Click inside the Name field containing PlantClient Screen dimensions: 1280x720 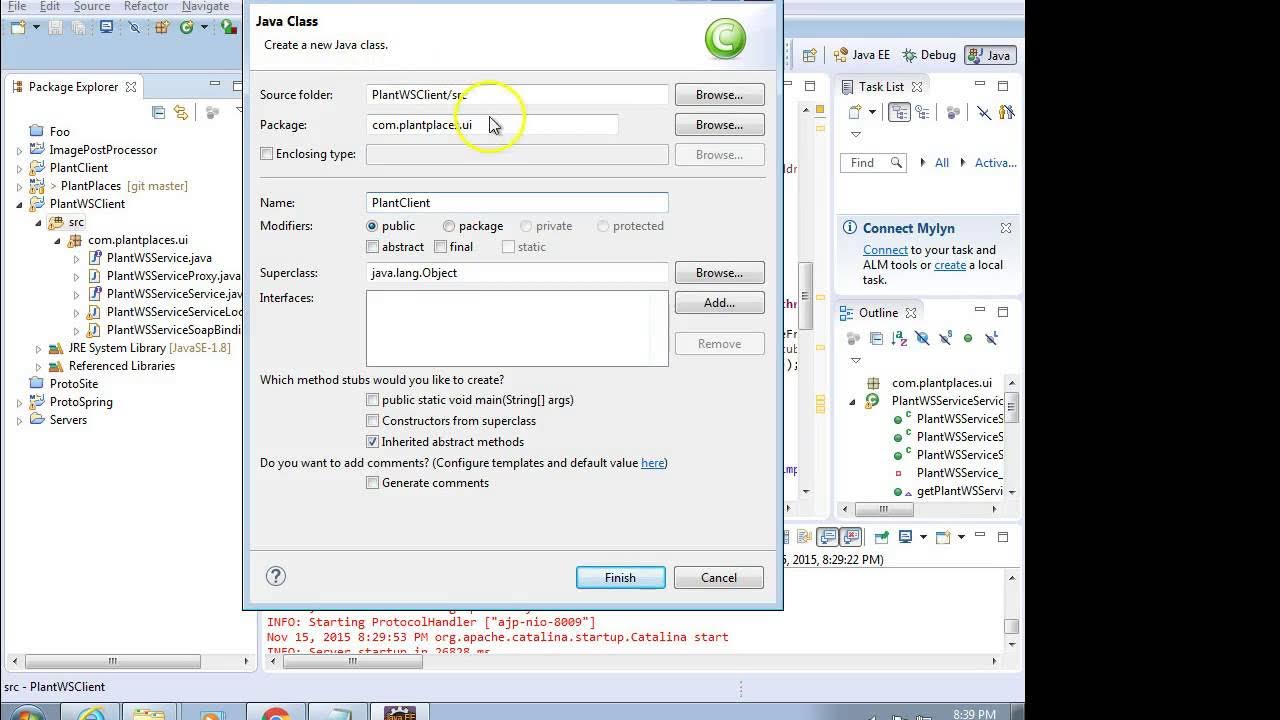[517, 203]
